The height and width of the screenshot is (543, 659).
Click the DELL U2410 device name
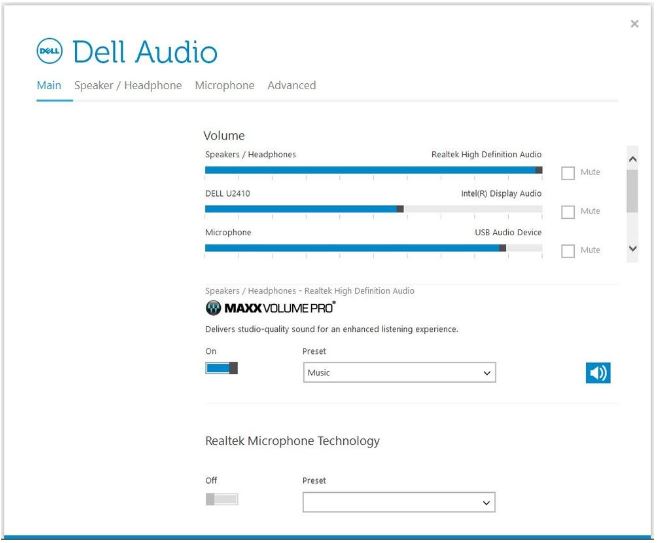[x=227, y=193]
